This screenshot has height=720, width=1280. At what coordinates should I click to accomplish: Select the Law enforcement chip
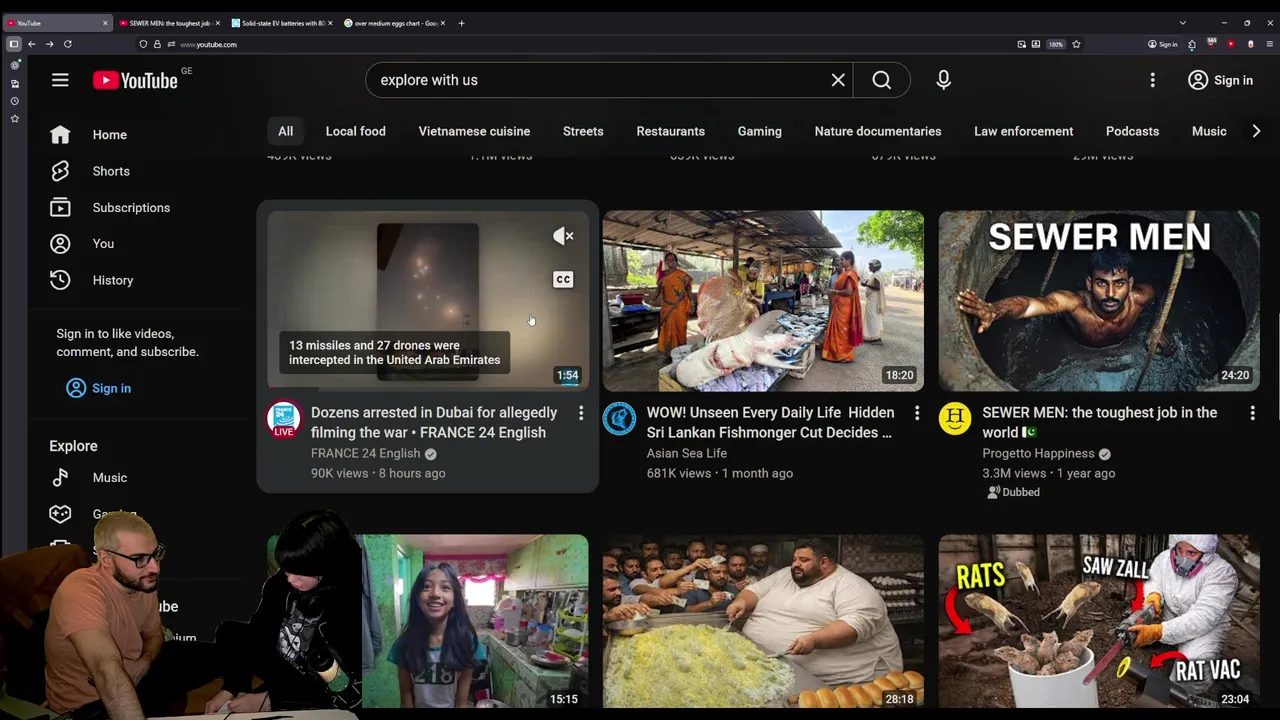coord(1023,131)
